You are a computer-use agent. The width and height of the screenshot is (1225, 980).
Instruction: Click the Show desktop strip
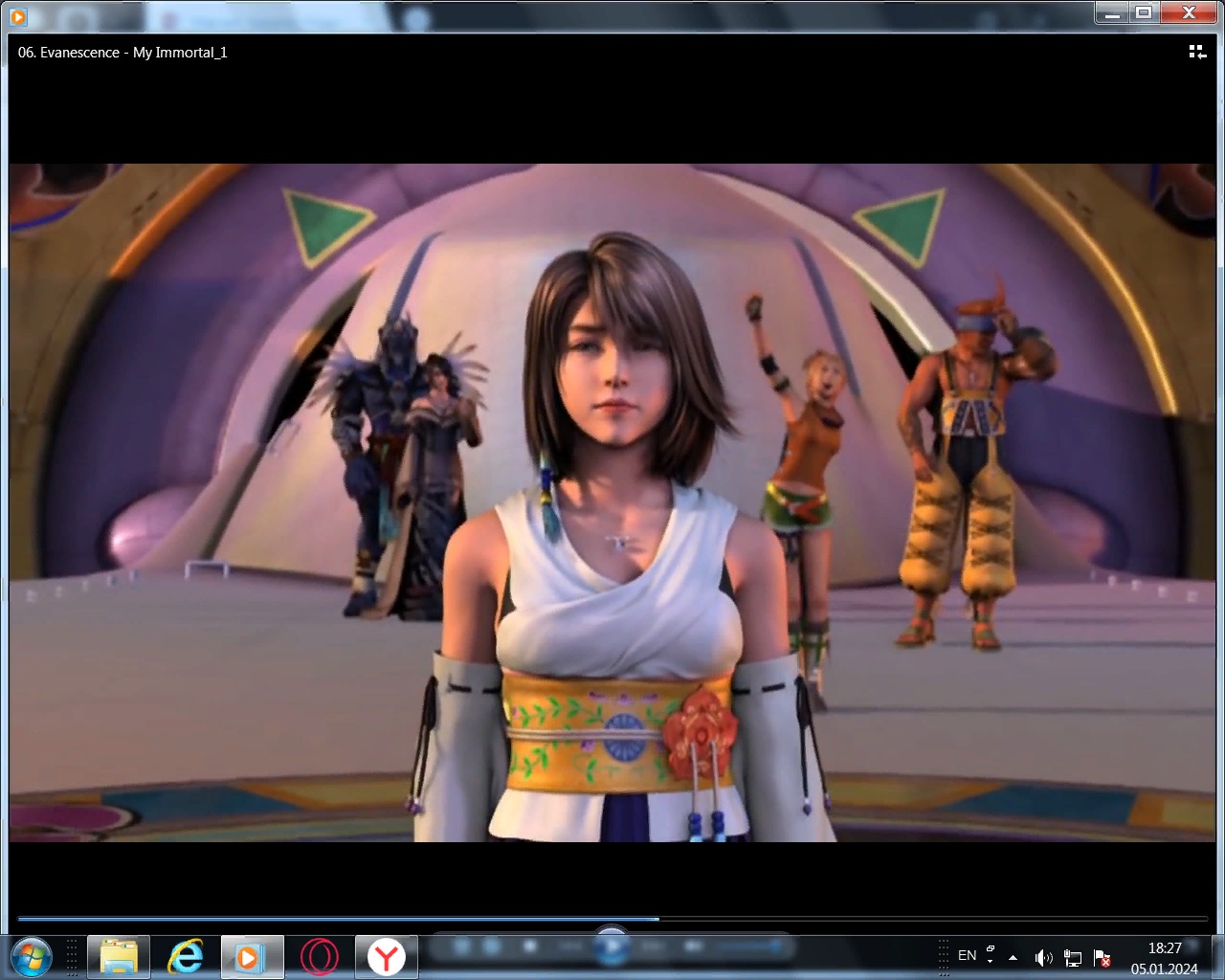click(1218, 957)
